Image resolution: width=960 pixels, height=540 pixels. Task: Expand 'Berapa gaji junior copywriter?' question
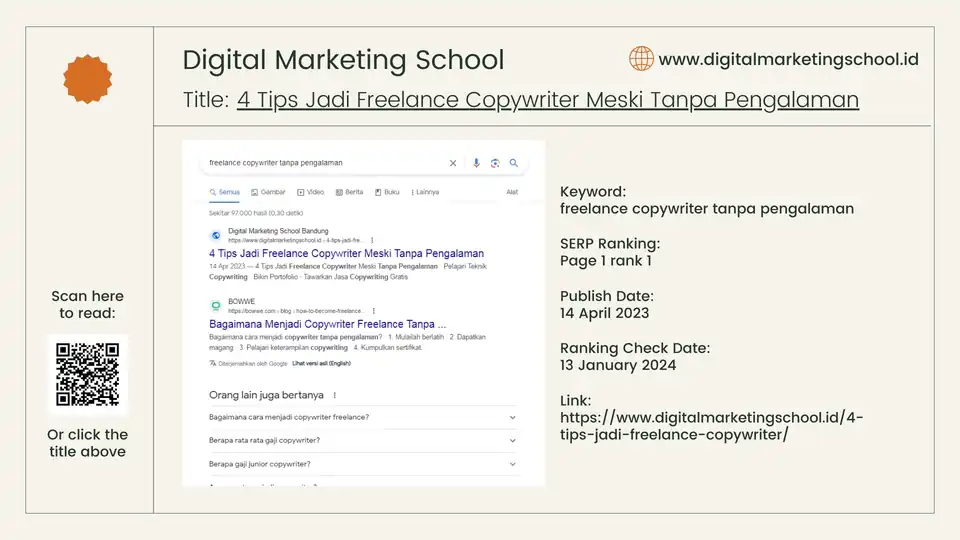coord(363,464)
